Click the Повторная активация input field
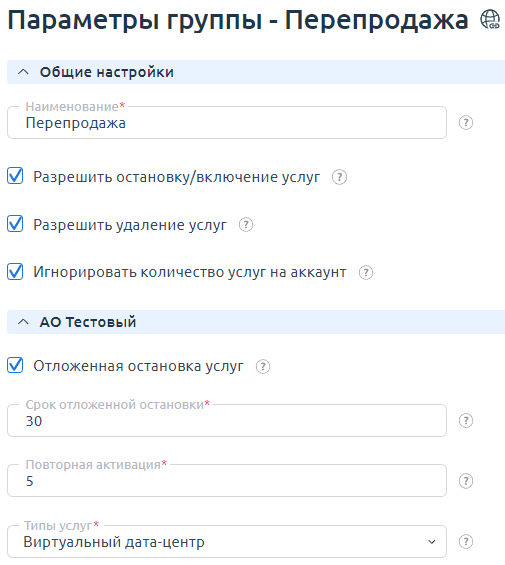 coord(227,481)
